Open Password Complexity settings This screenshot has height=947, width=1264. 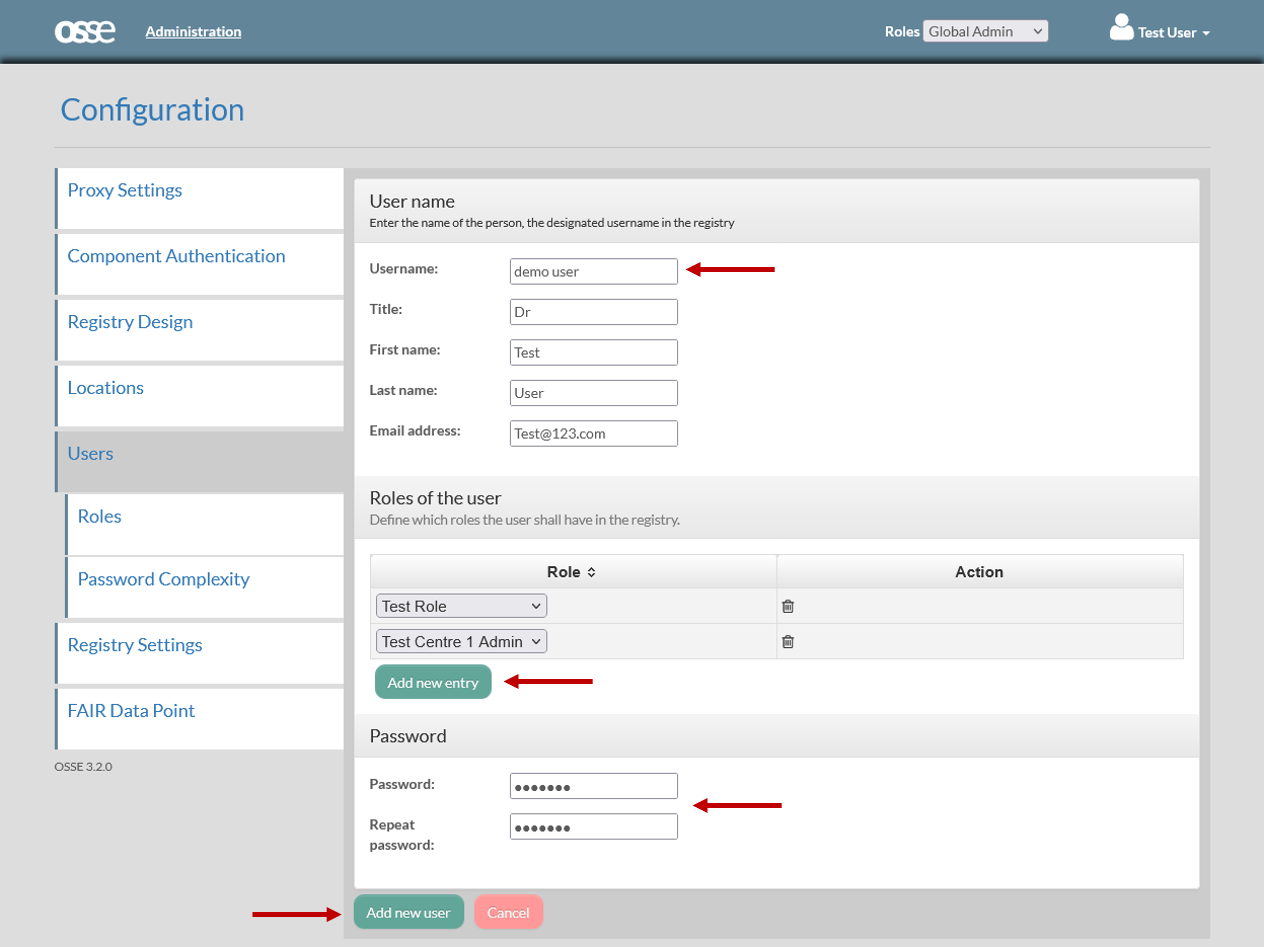[205, 588]
